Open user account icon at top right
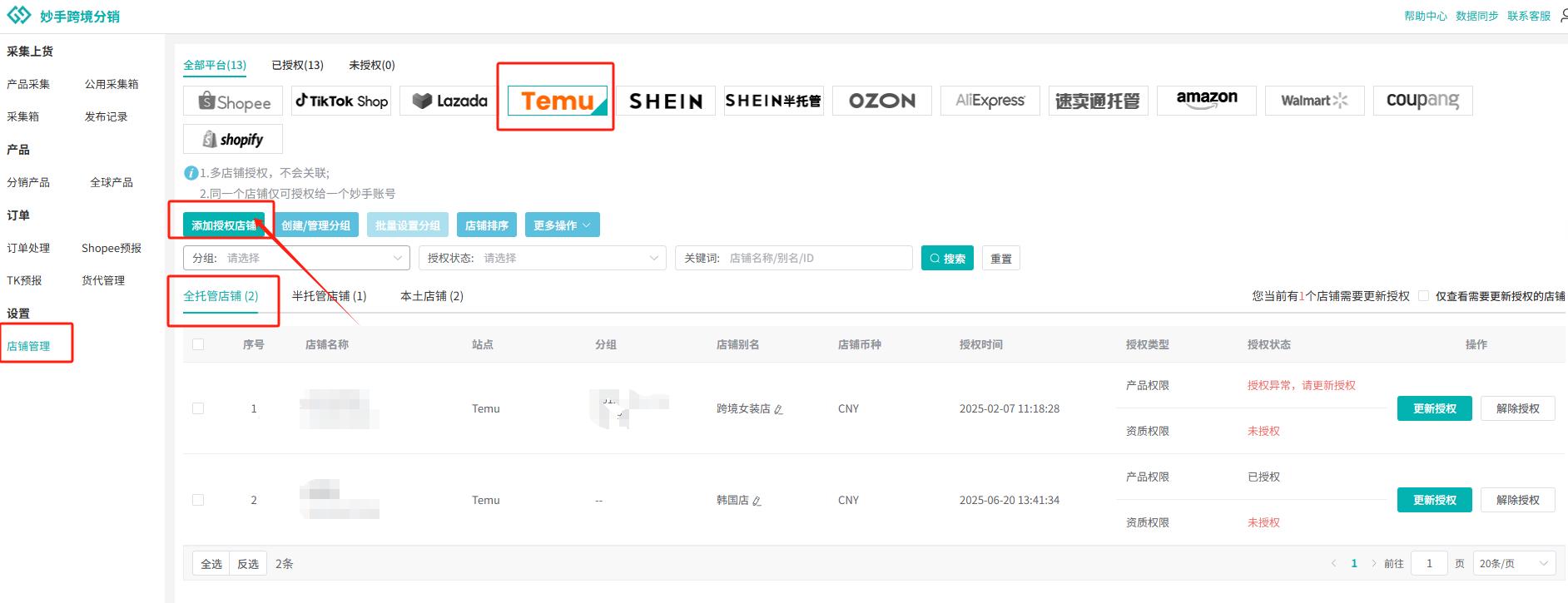 [x=1563, y=16]
